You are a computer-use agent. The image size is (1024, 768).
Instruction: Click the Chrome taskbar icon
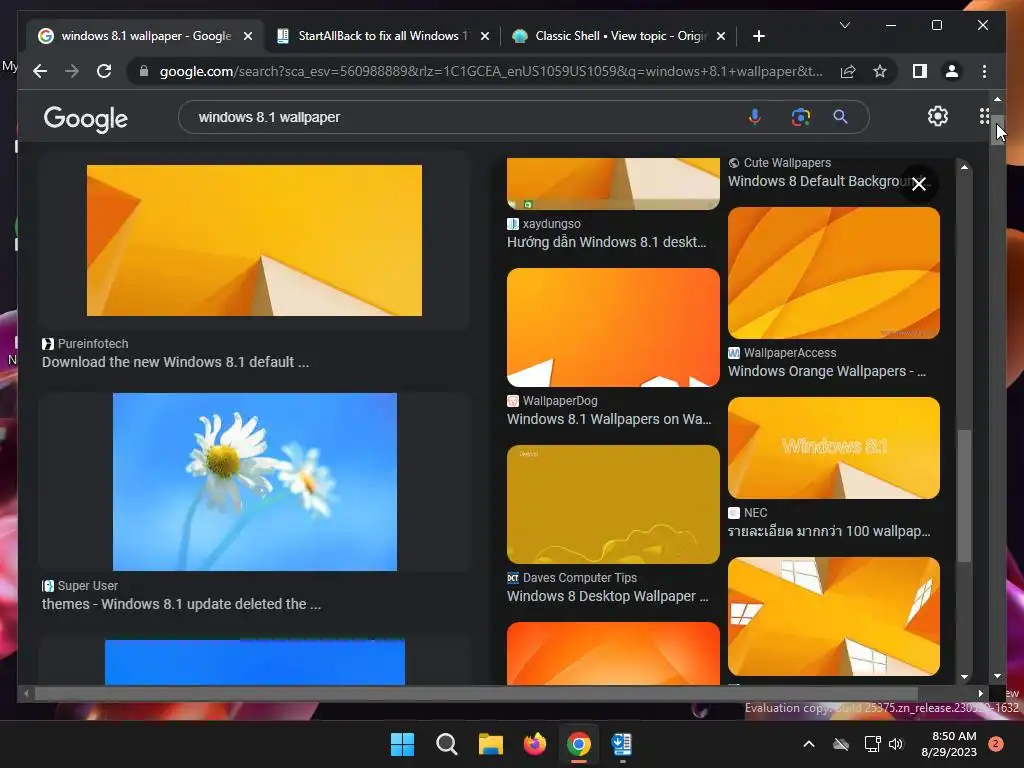point(579,744)
